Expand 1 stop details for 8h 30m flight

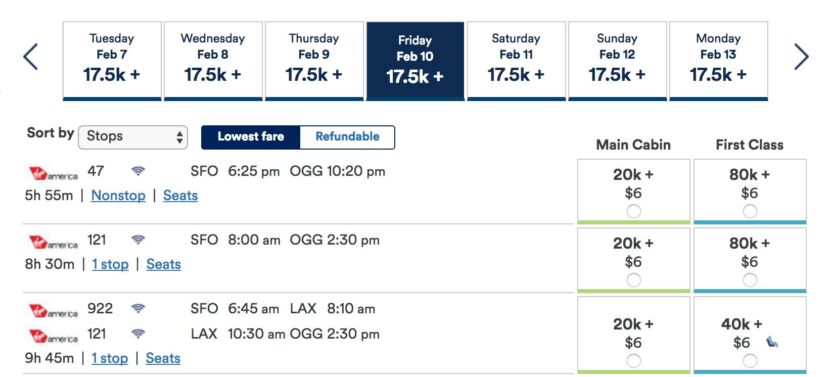[x=110, y=264]
